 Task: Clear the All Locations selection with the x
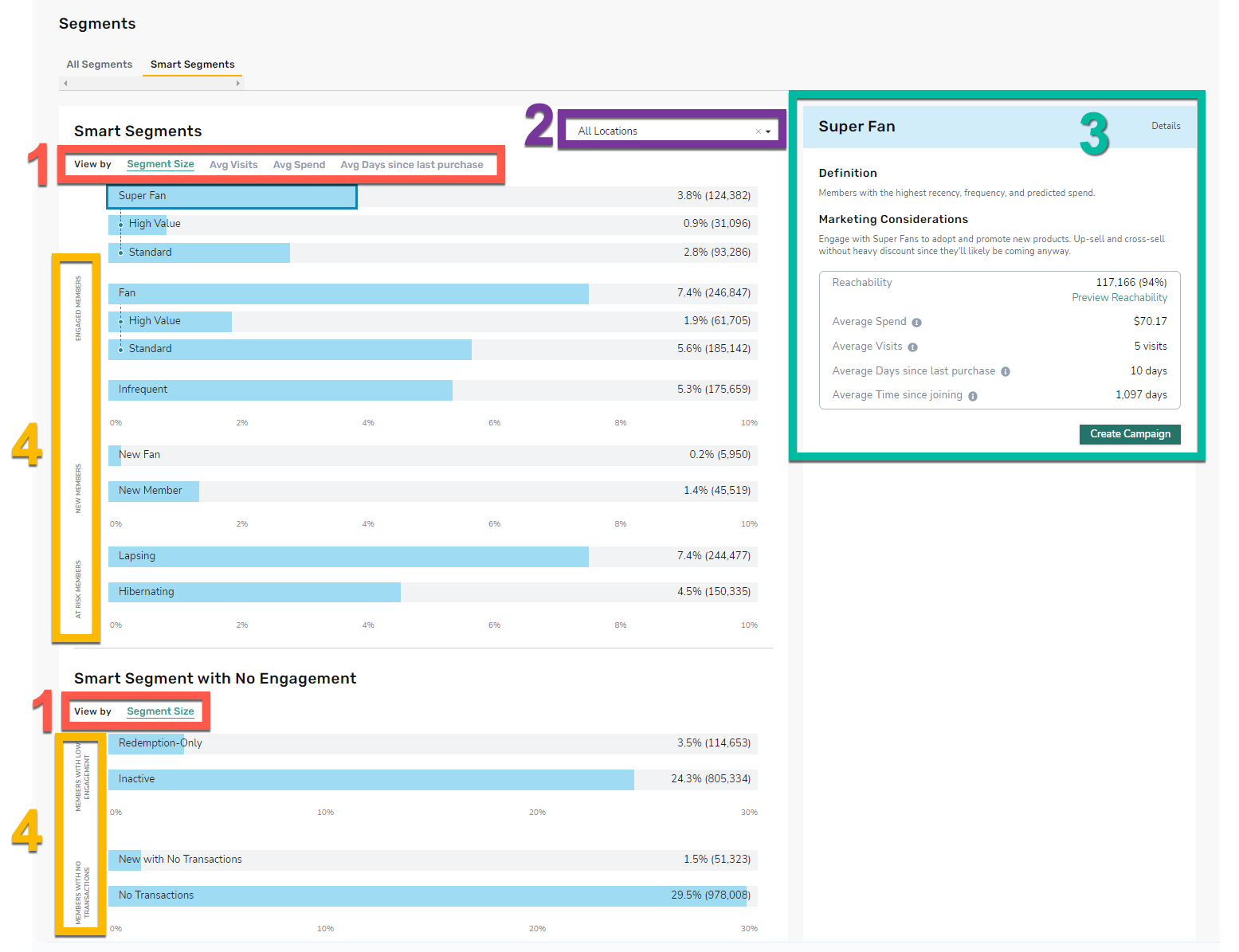[758, 131]
